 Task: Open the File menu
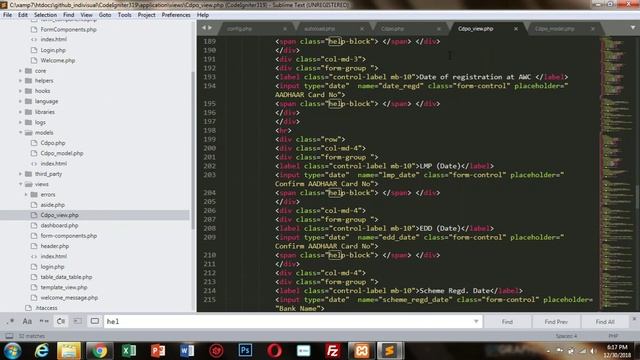(7, 15)
